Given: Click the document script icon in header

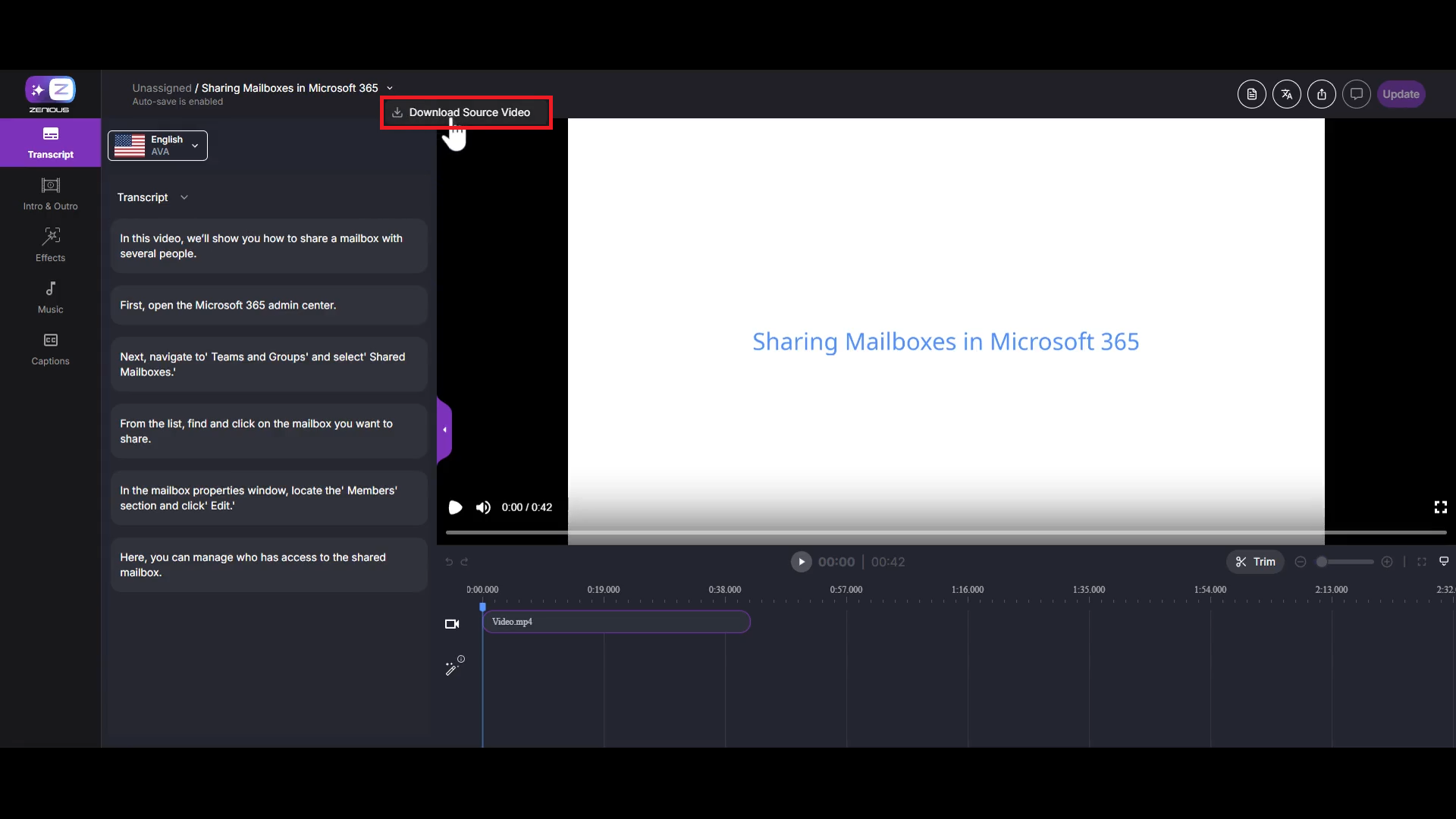Looking at the screenshot, I should click(x=1251, y=94).
